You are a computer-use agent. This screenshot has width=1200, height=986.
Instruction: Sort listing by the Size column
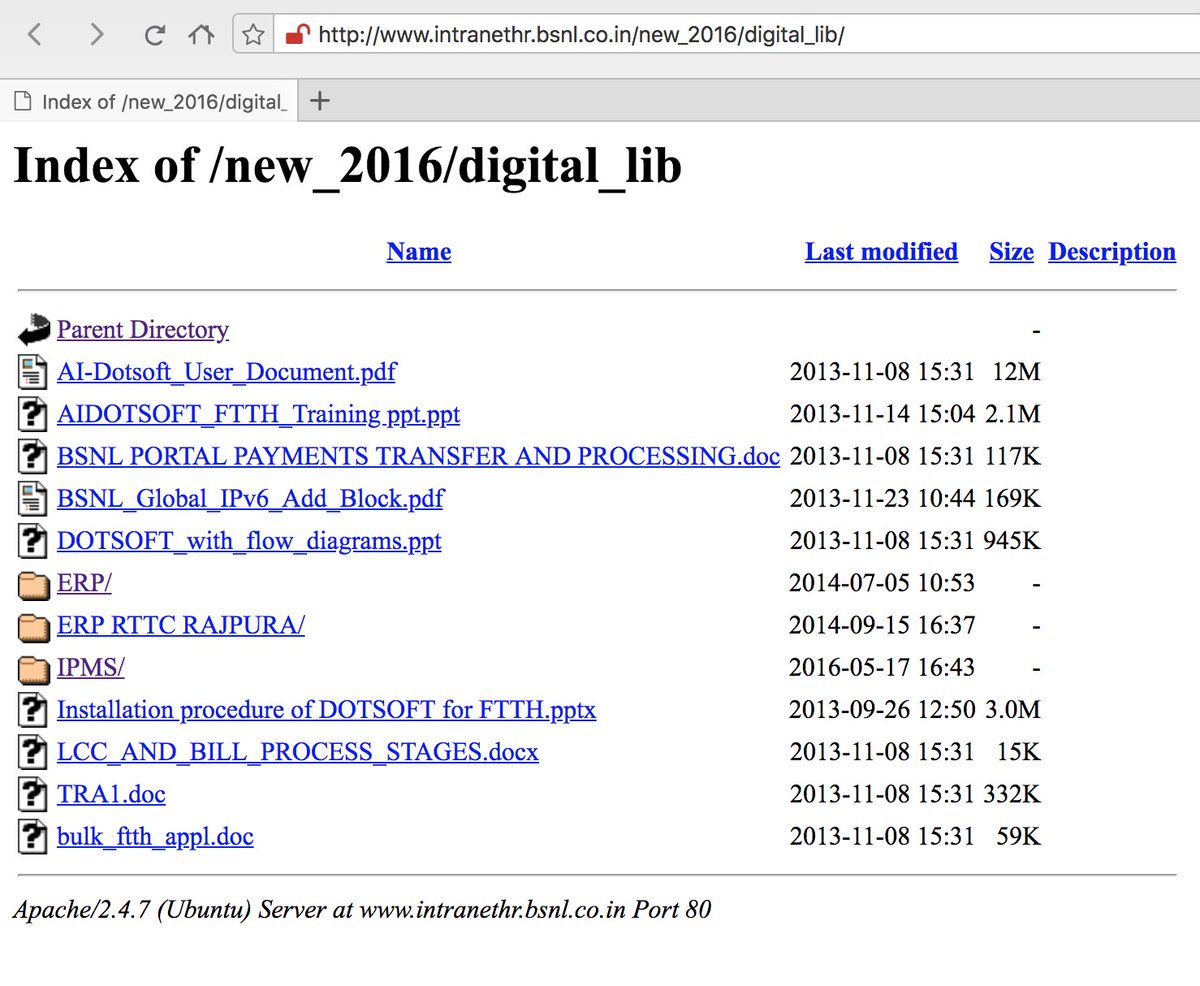point(1011,252)
